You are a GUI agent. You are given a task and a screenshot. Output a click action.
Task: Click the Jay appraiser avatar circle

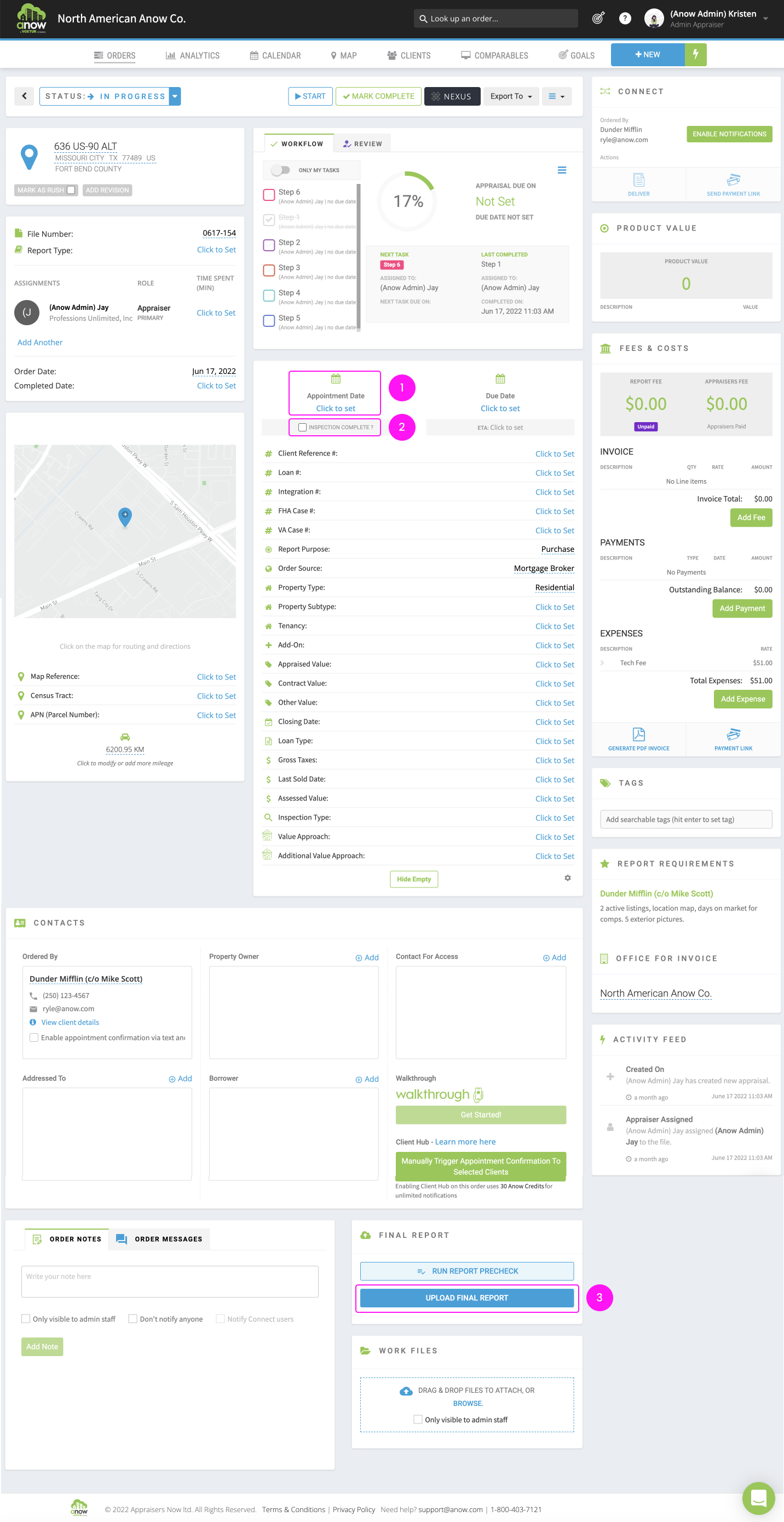(27, 313)
